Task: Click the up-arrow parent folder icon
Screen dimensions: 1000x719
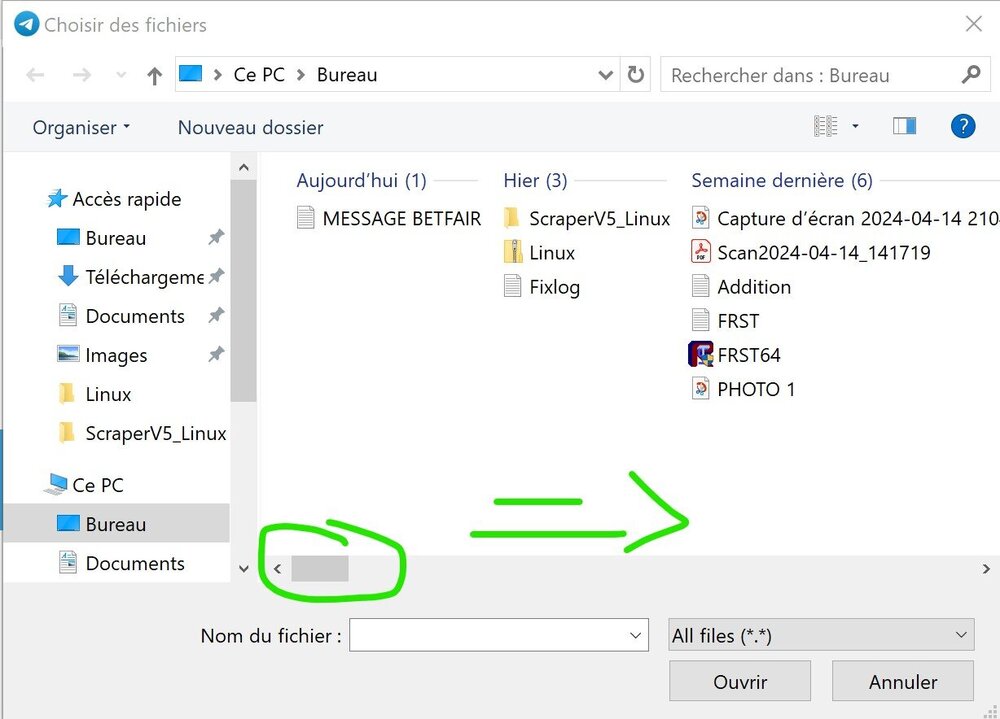Action: pos(154,76)
